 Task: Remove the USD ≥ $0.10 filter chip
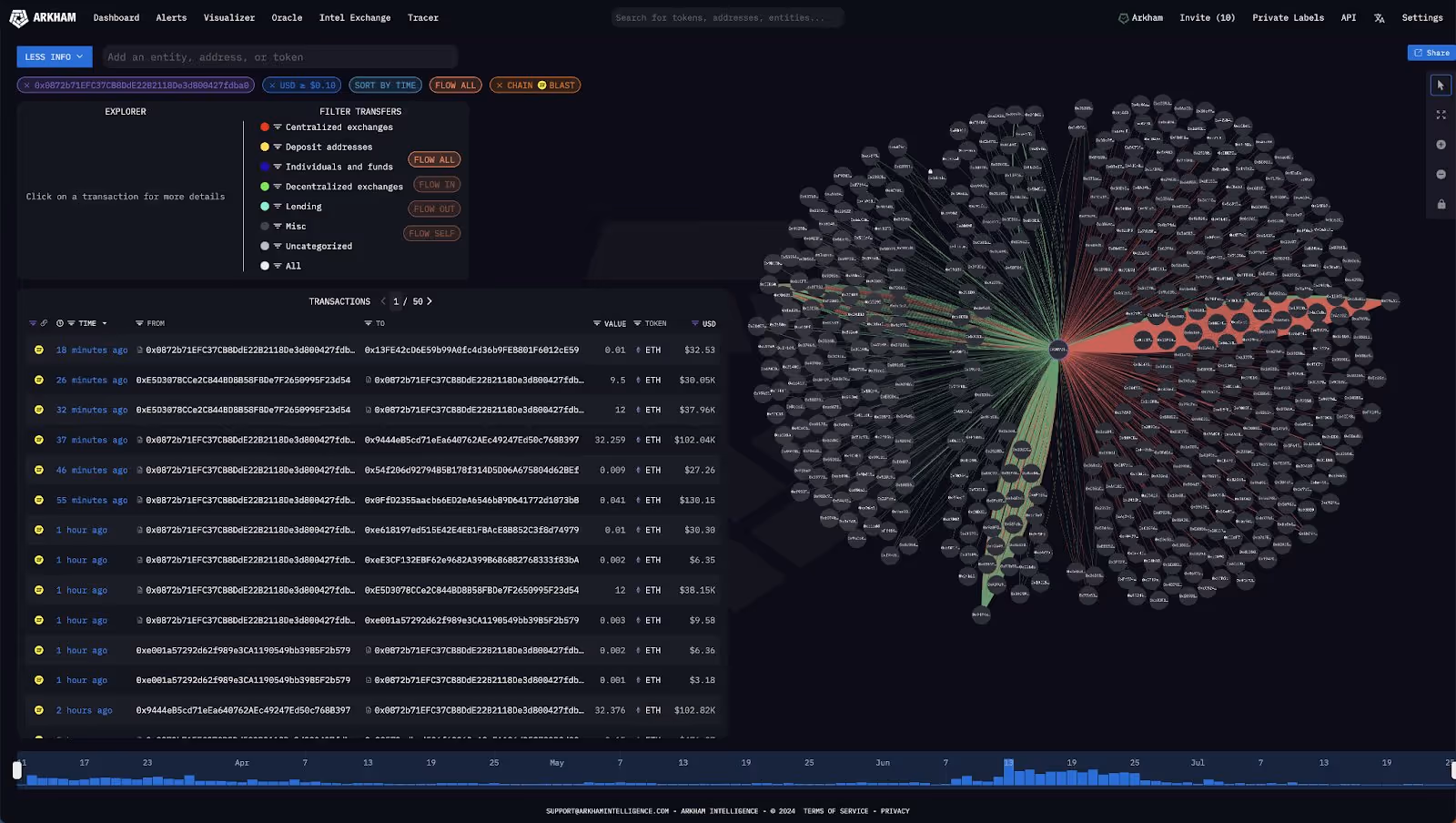click(x=271, y=86)
